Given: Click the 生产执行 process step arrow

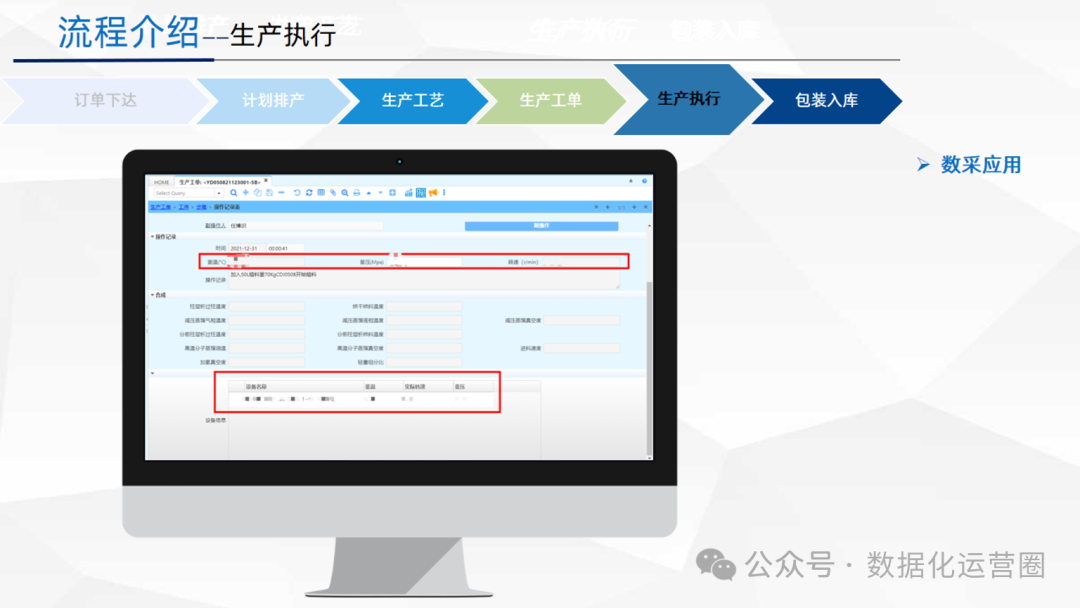Looking at the screenshot, I should click(689, 99).
